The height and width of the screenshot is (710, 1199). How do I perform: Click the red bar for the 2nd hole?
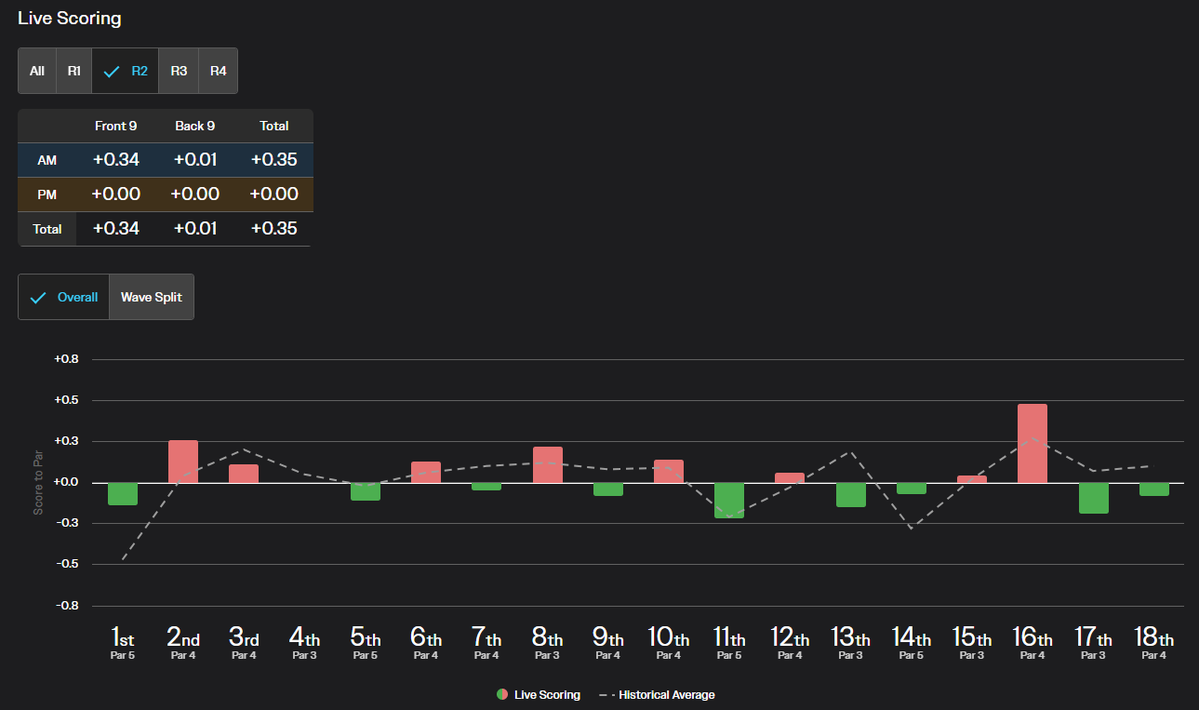[x=183, y=462]
